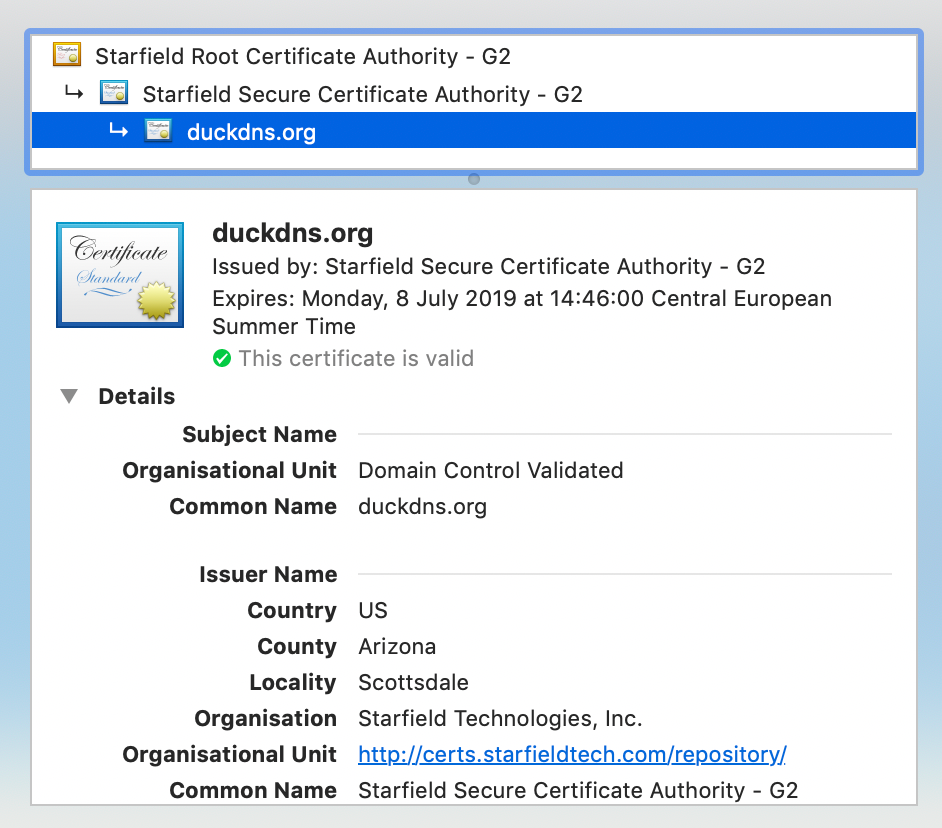Collapse the Details disclosure triangle
942x828 pixels.
tap(69, 397)
